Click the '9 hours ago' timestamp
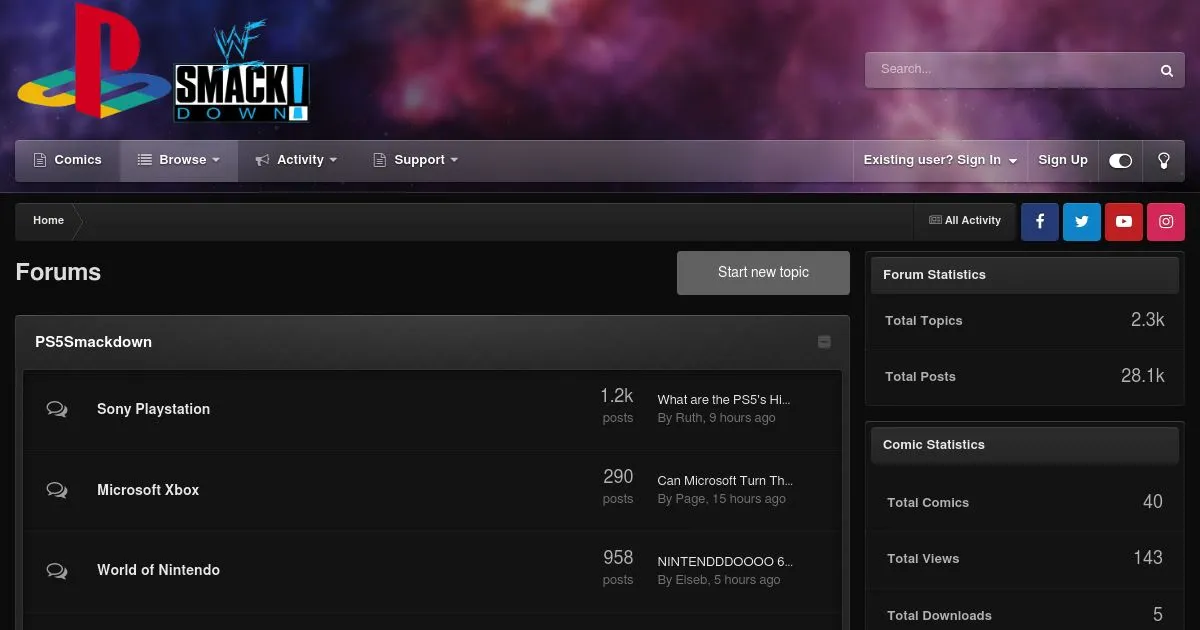The image size is (1200, 630). 742,418
